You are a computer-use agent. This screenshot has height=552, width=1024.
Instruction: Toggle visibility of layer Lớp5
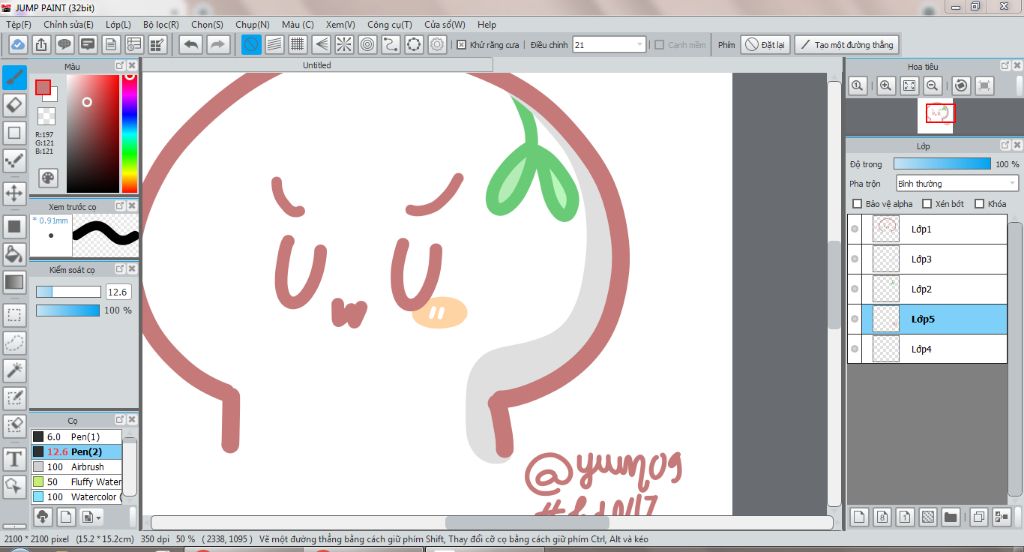point(855,319)
